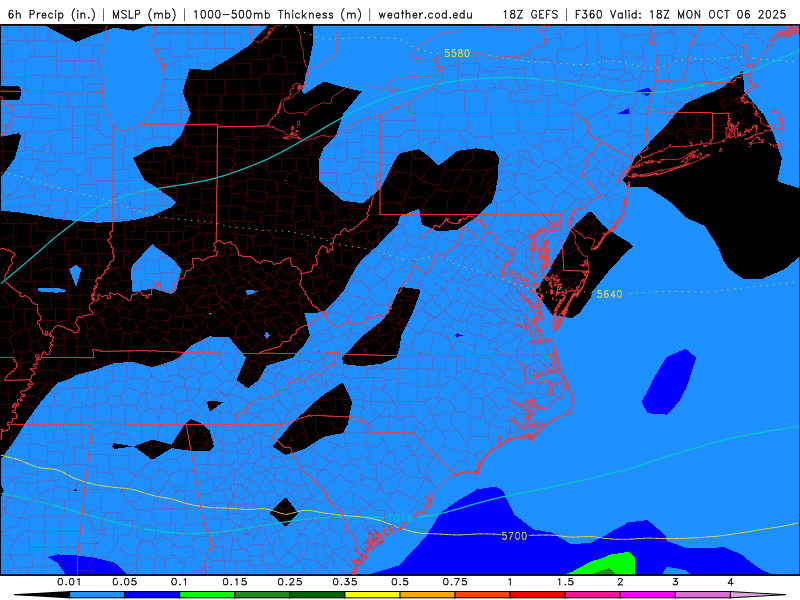Click the legend value 2
Screen dimensions: 800x600
620,582
